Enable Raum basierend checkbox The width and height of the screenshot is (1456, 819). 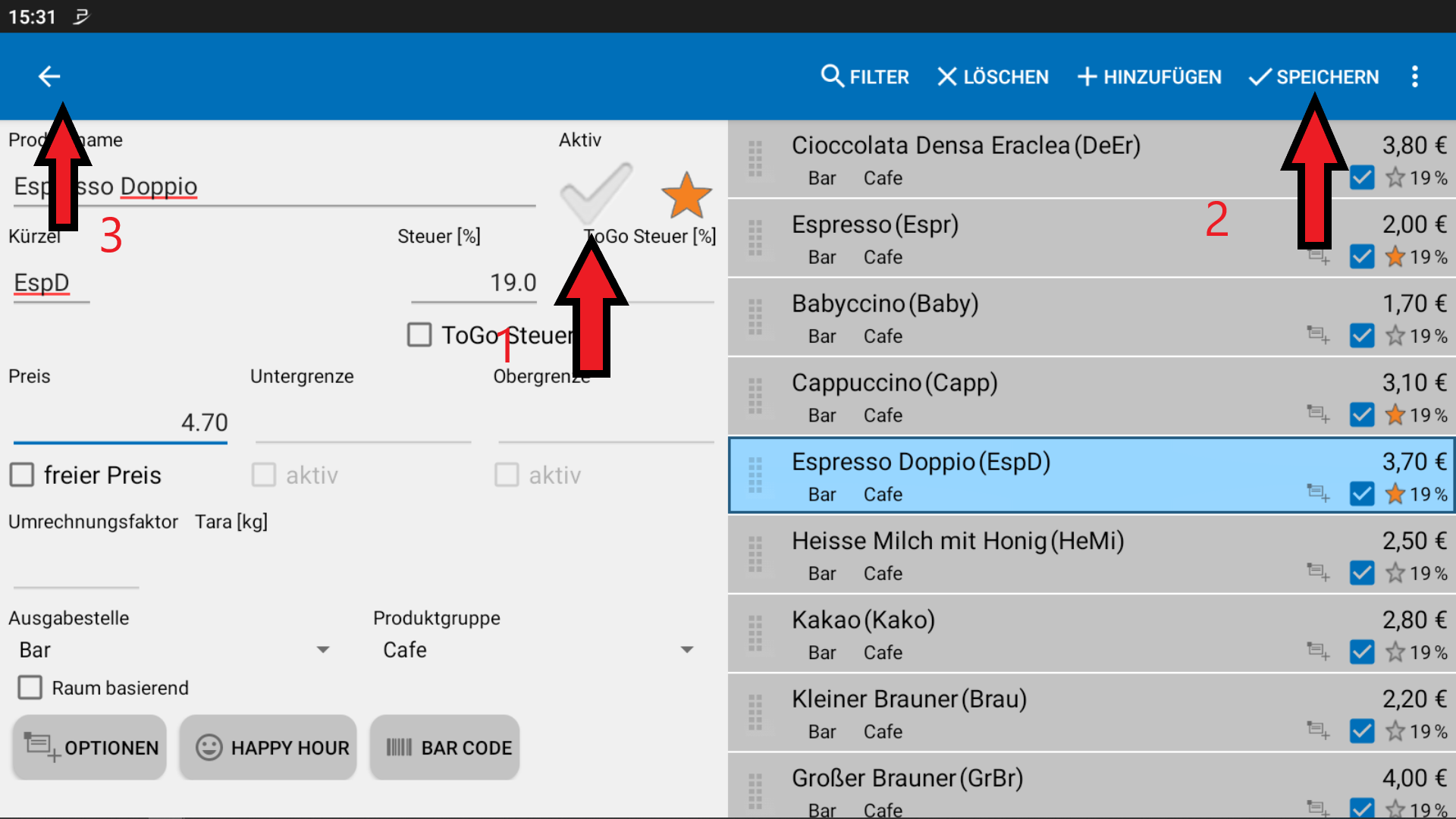click(30, 688)
